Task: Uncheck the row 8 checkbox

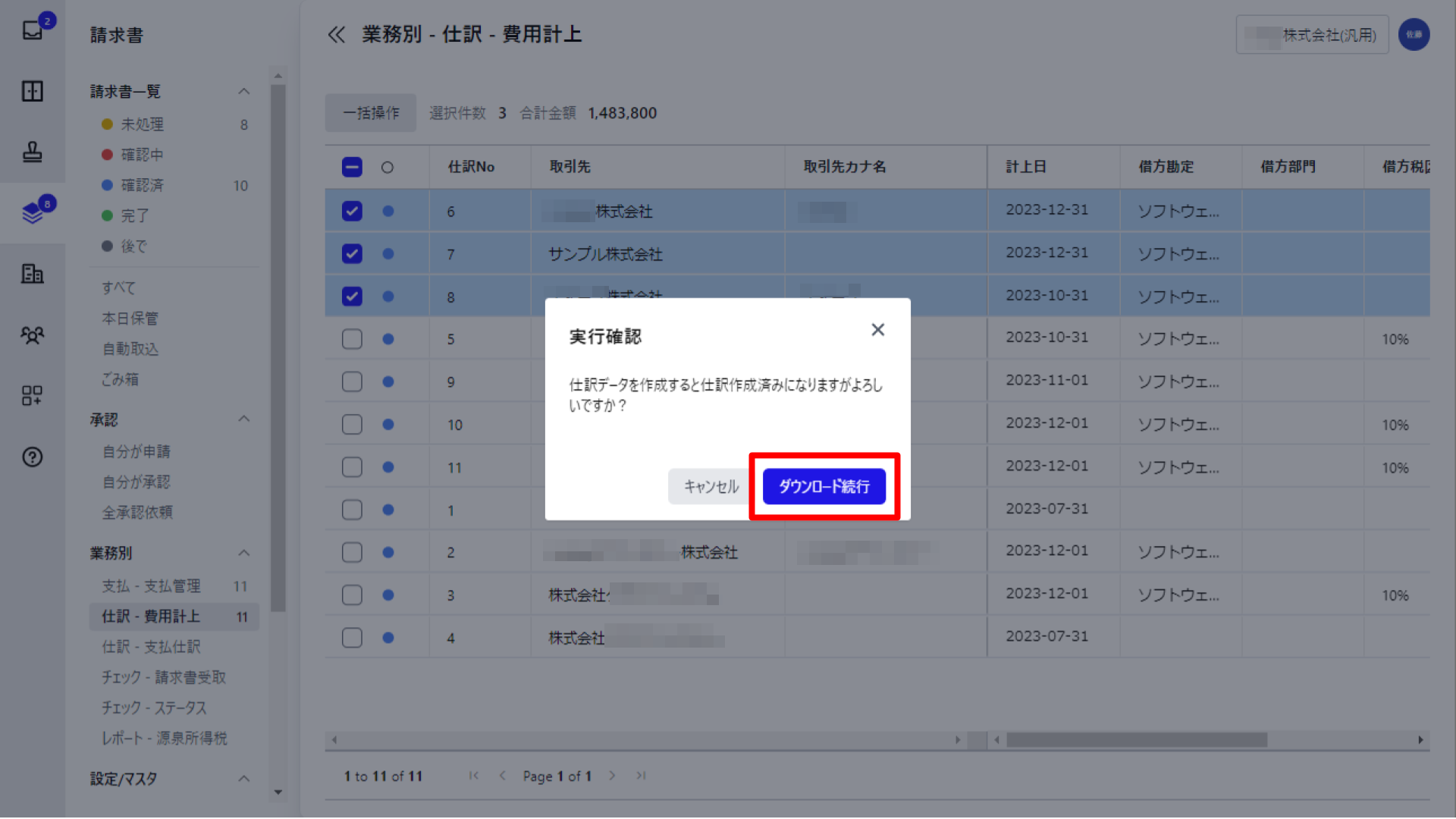Action: click(352, 296)
